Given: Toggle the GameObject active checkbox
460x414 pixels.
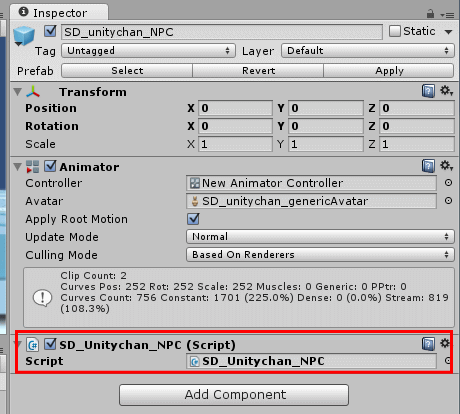Looking at the screenshot, I should click(50, 31).
